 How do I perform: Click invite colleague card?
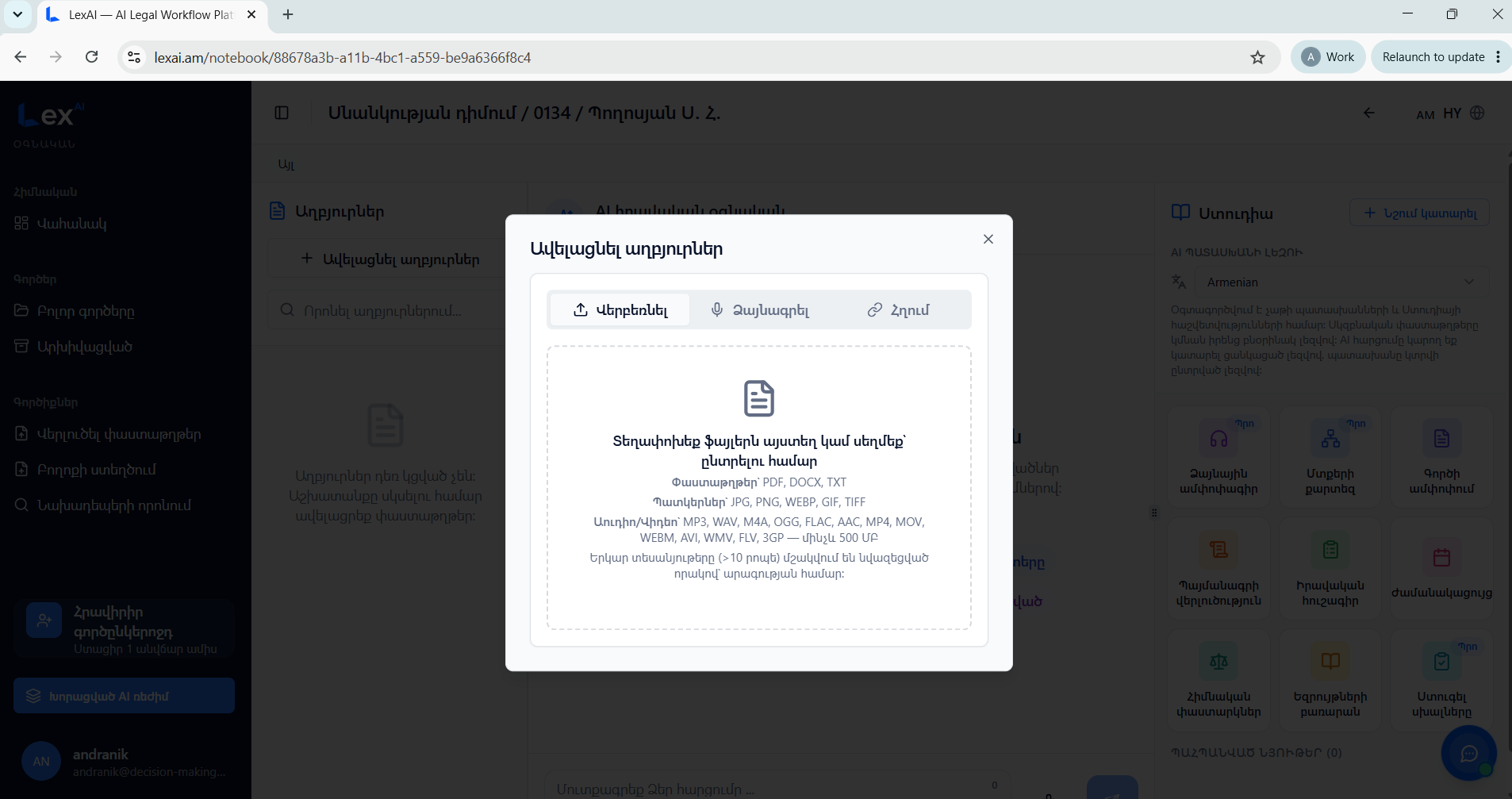tap(124, 629)
